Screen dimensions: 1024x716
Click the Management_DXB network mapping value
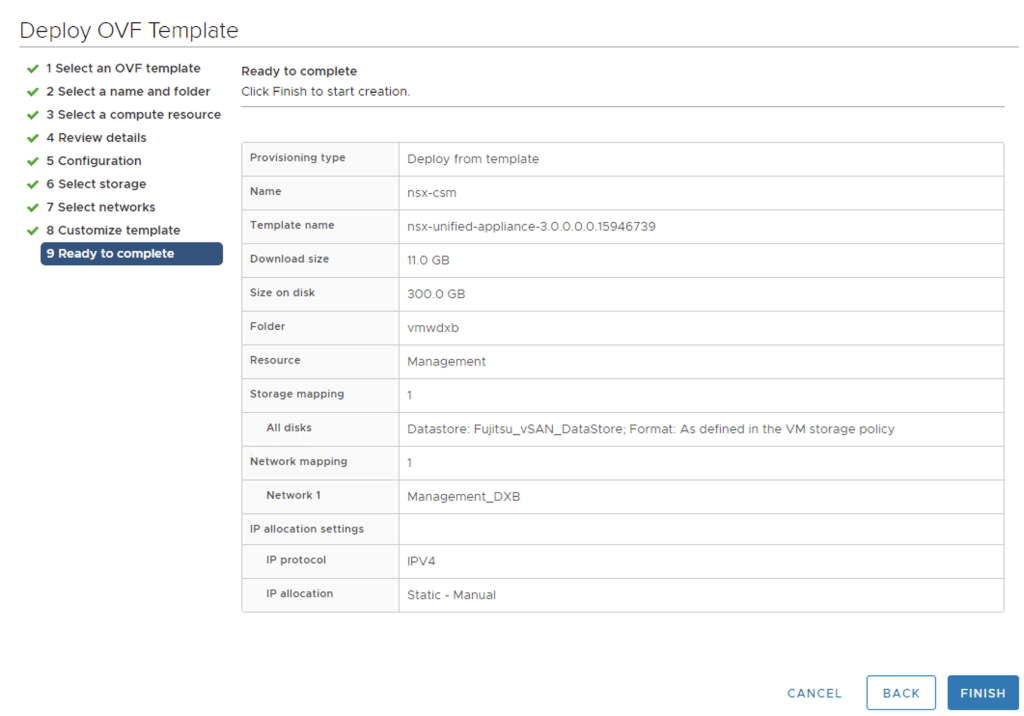coord(463,497)
